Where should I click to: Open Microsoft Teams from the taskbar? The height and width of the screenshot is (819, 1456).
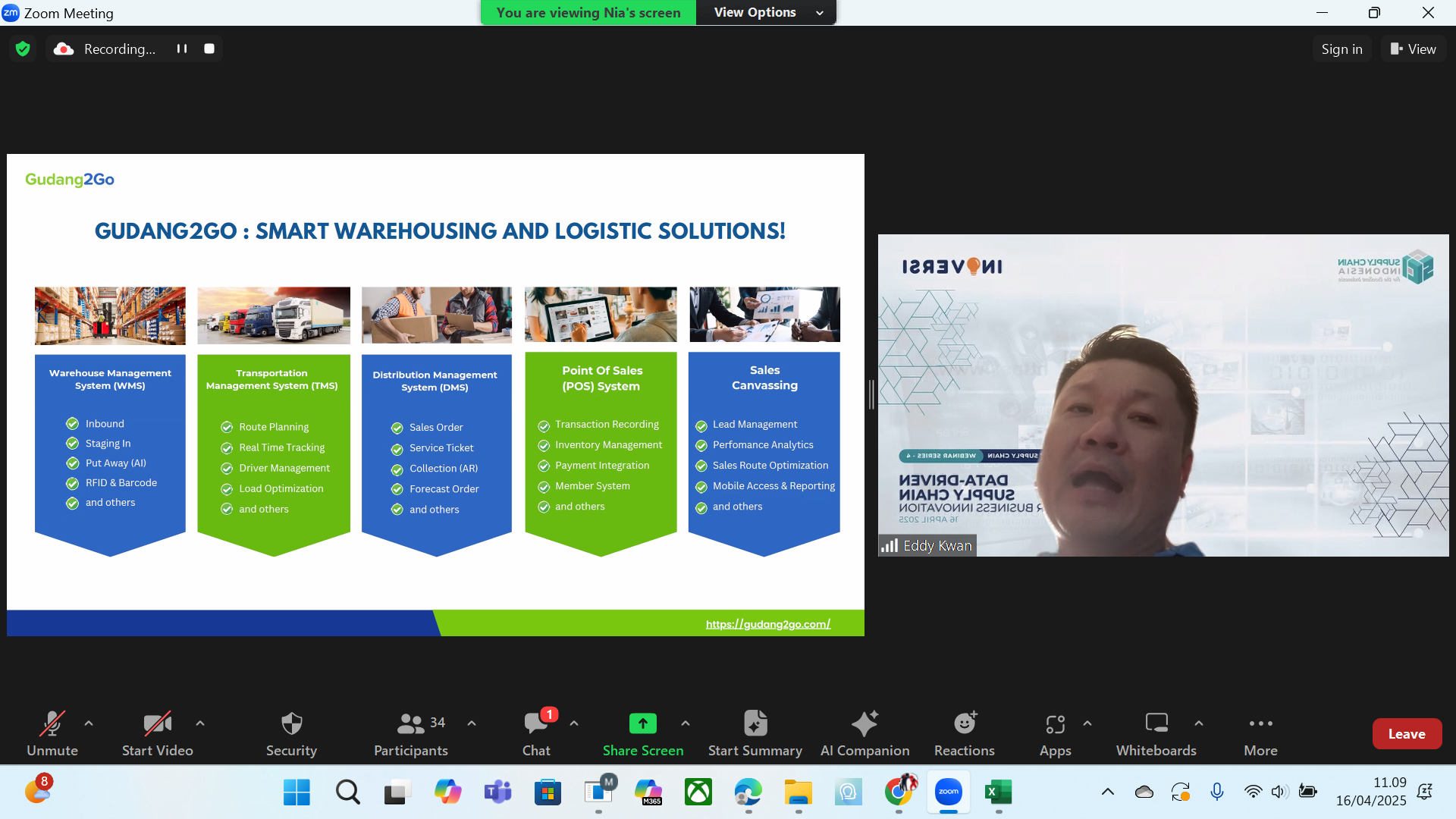tap(497, 792)
